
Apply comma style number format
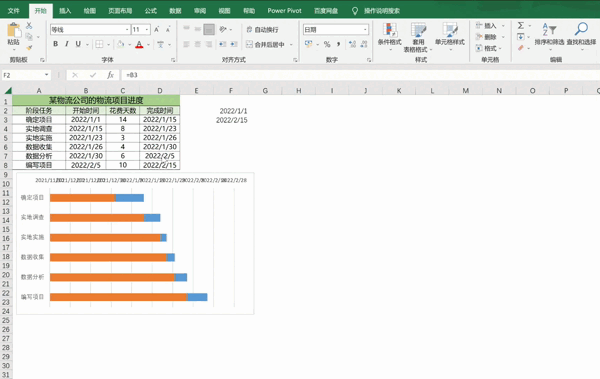coord(338,44)
